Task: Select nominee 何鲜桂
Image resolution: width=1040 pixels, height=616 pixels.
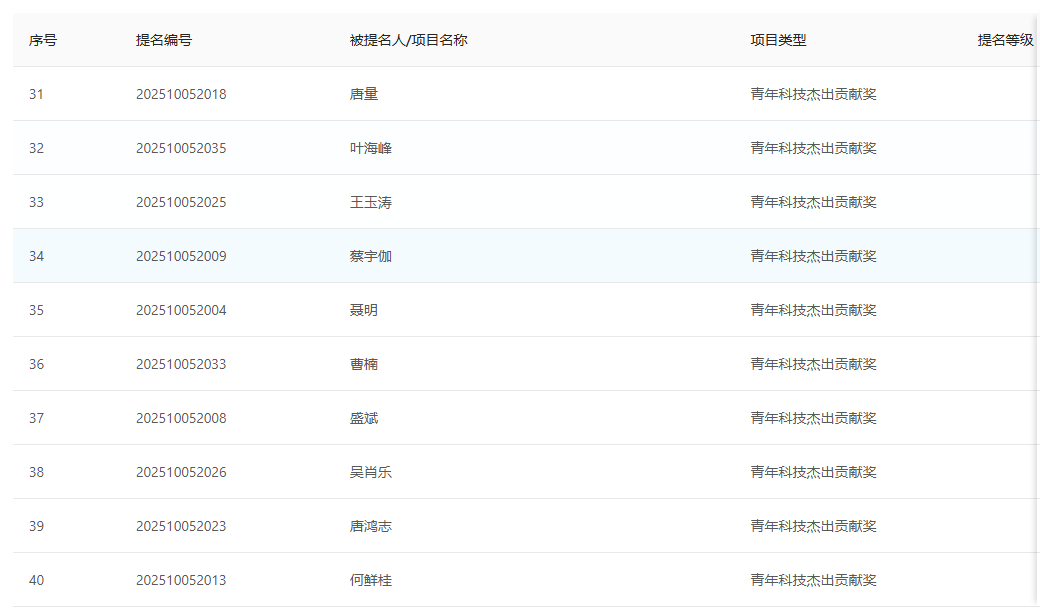Action: click(371, 580)
